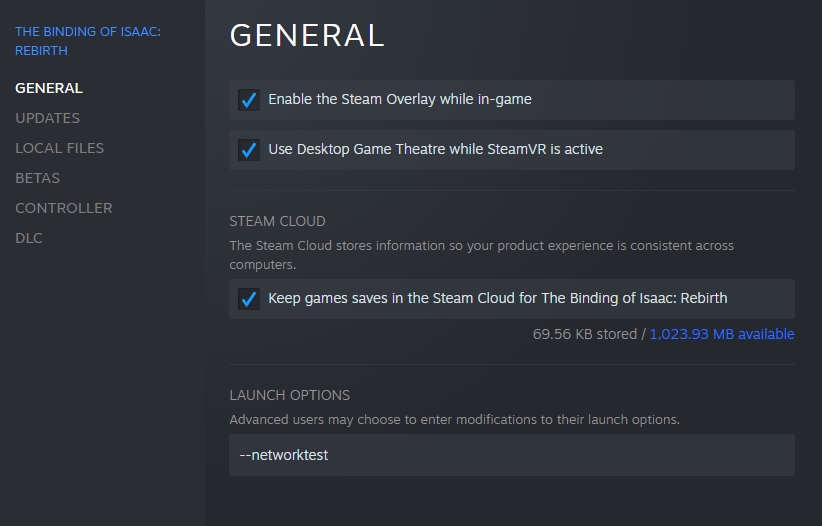
Task: Disable the Steam Overlay checkbox
Action: (x=249, y=100)
